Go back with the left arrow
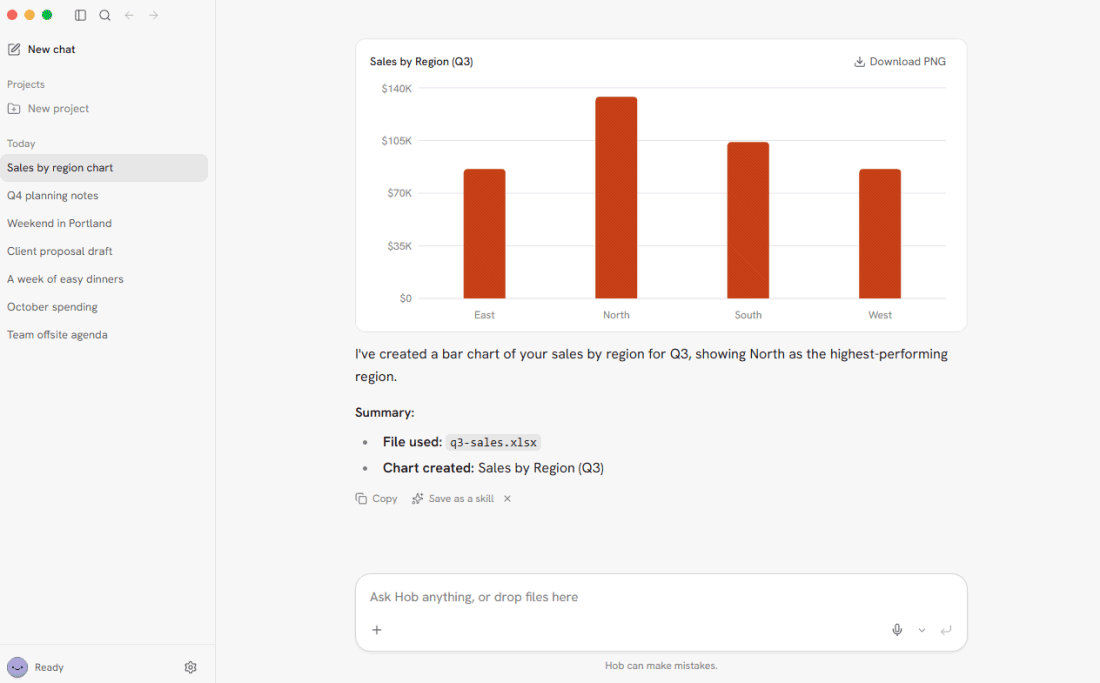This screenshot has height=683, width=1100. pos(129,15)
